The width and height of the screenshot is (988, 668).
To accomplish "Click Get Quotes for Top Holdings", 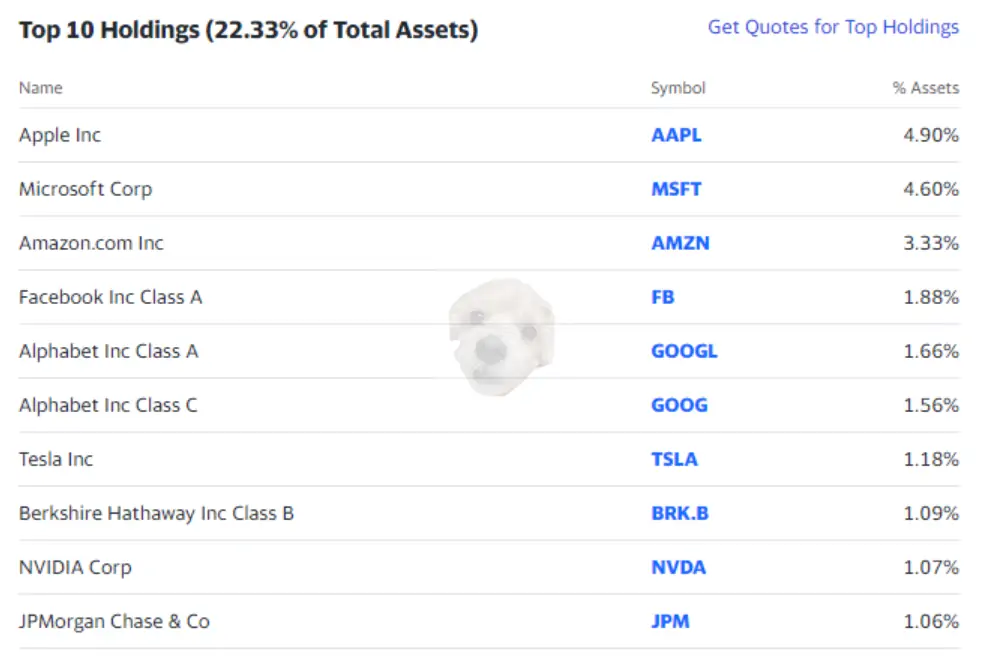I will [x=833, y=27].
